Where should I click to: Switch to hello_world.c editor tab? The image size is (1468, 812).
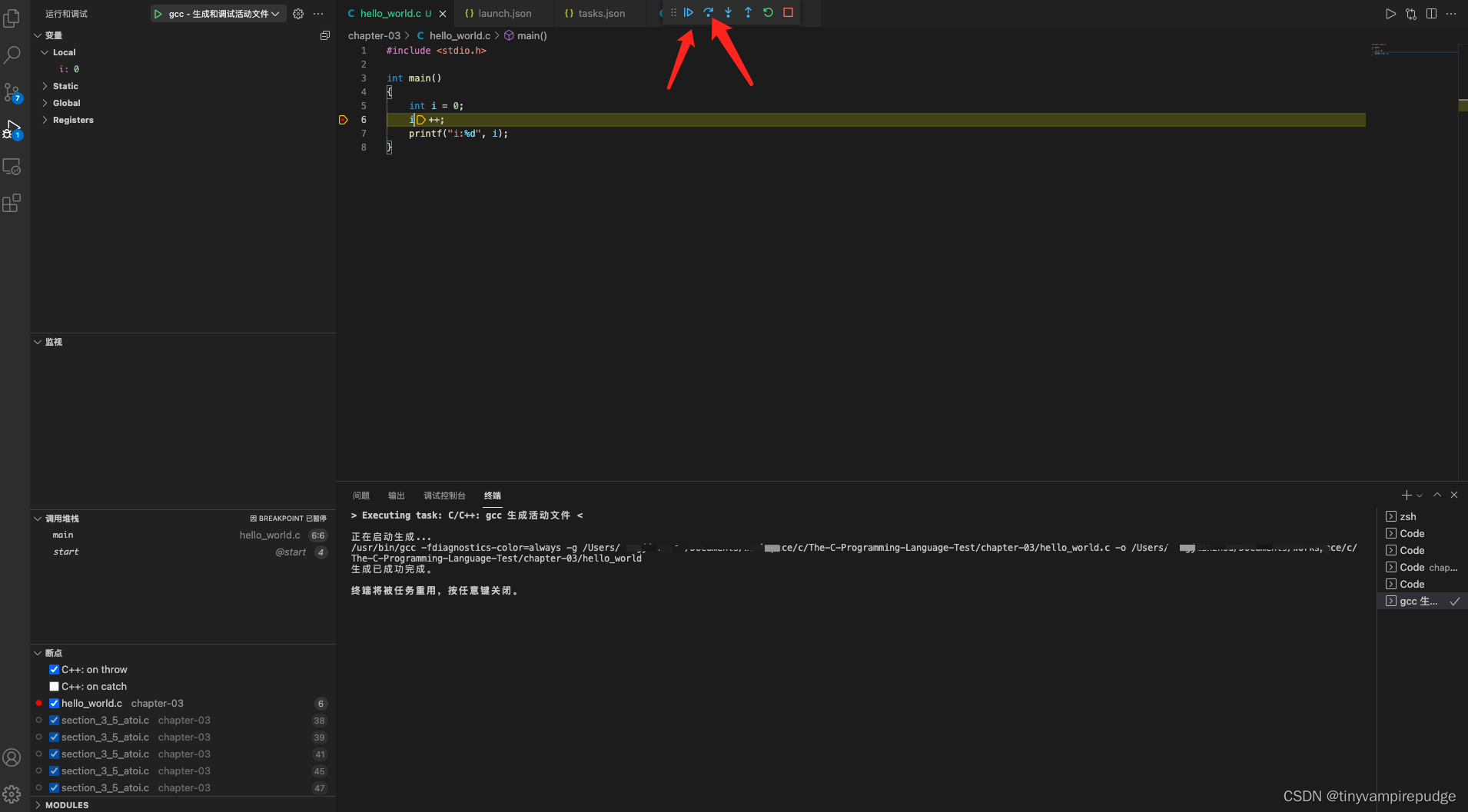point(396,13)
